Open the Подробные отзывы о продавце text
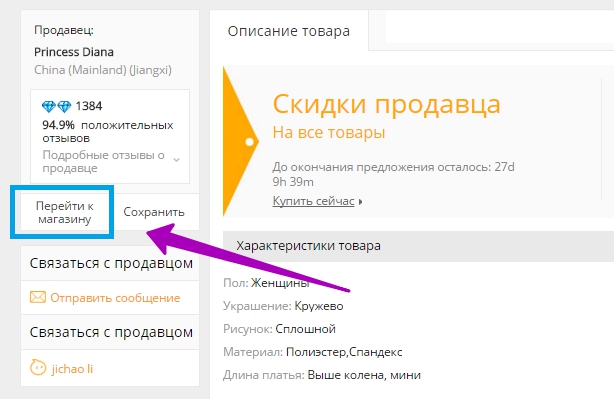The width and height of the screenshot is (614, 413). tap(103, 161)
